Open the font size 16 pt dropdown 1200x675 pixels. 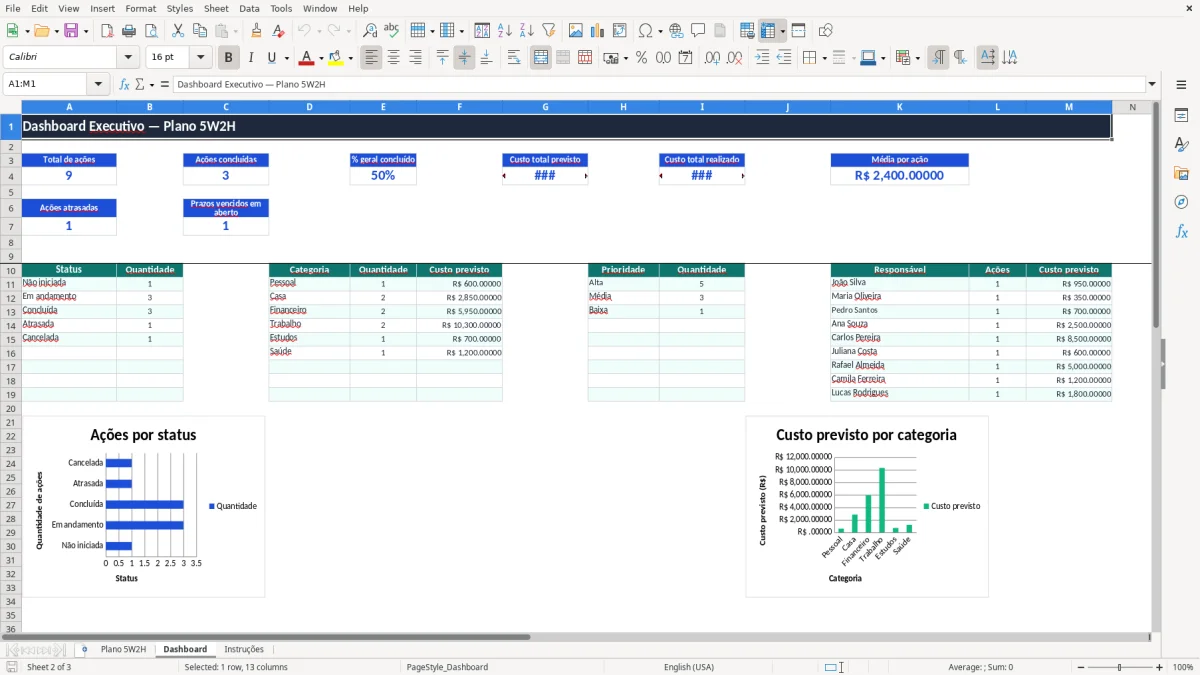(x=201, y=58)
